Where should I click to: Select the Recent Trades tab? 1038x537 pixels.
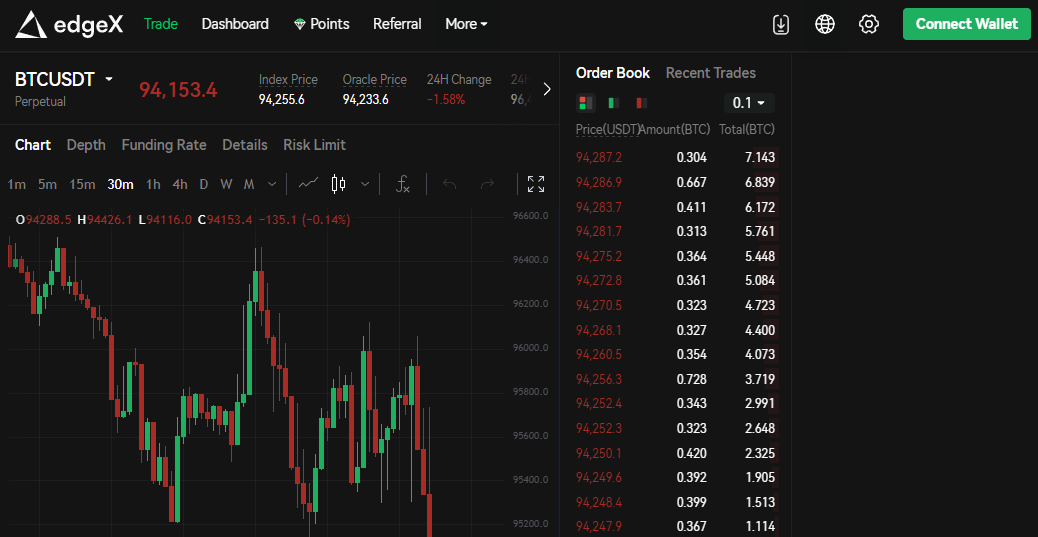pyautogui.click(x=710, y=73)
